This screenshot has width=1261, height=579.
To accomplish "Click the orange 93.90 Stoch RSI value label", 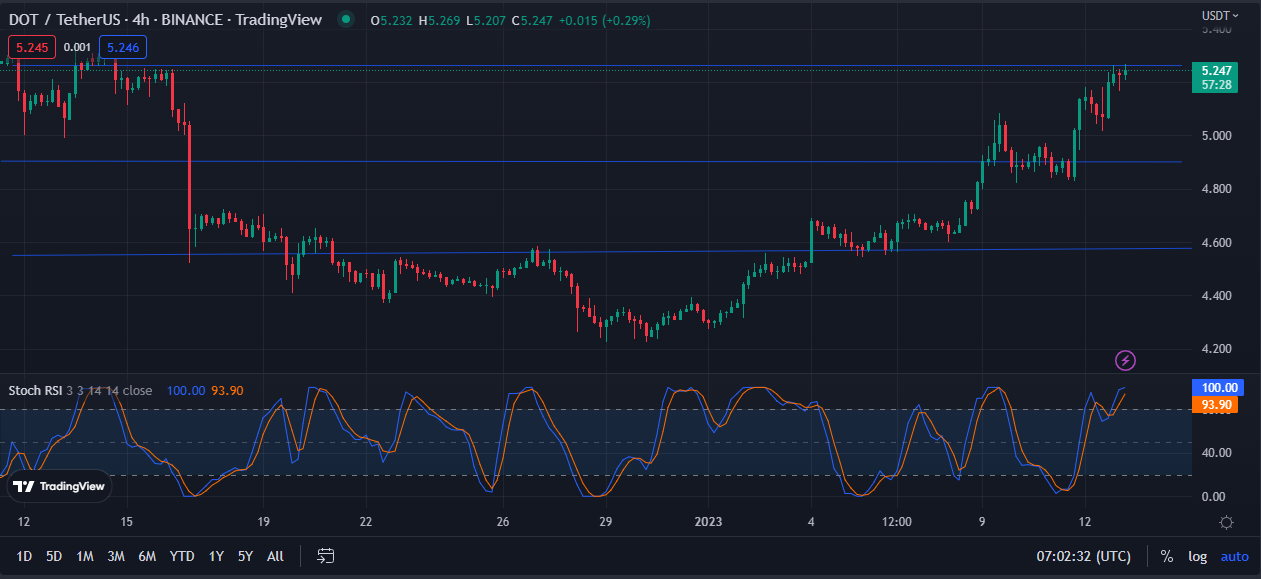I will (x=1216, y=404).
